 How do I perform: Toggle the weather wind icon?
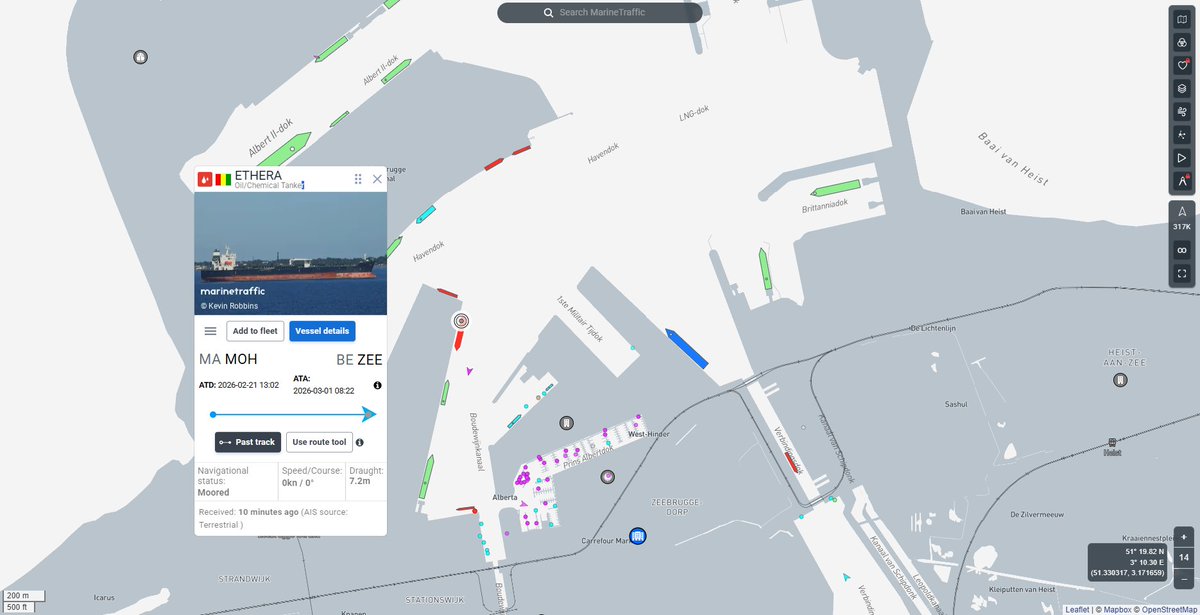1182,111
